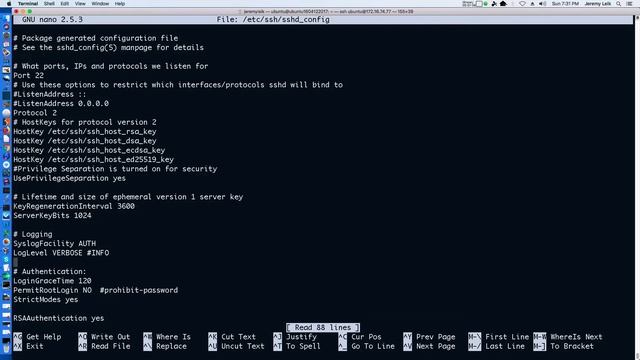Image resolution: width=640 pixels, height=360 pixels.
Task: Click the 'Write Out' nano shortcut
Action: pos(104,337)
